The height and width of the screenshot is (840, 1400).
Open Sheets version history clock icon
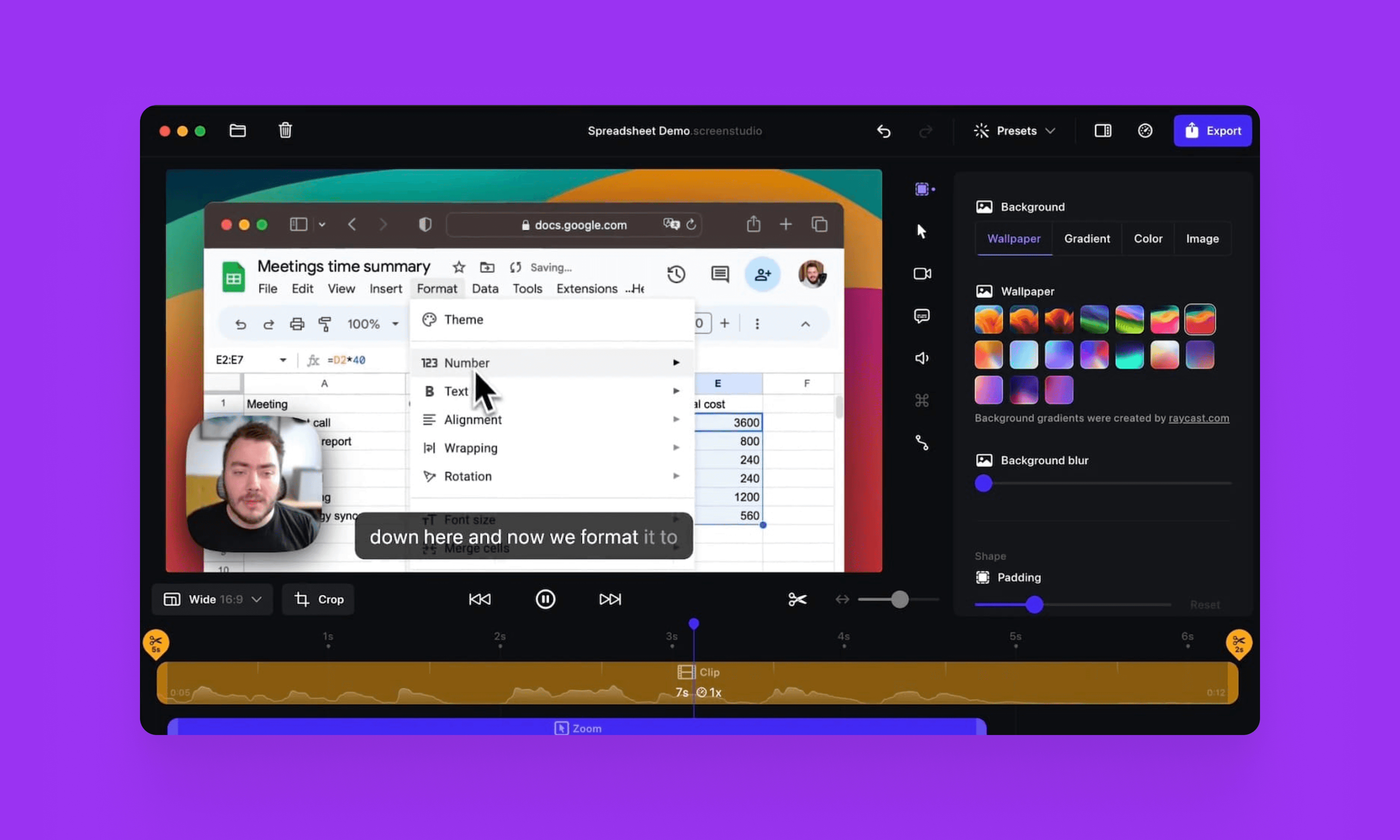pyautogui.click(x=676, y=274)
